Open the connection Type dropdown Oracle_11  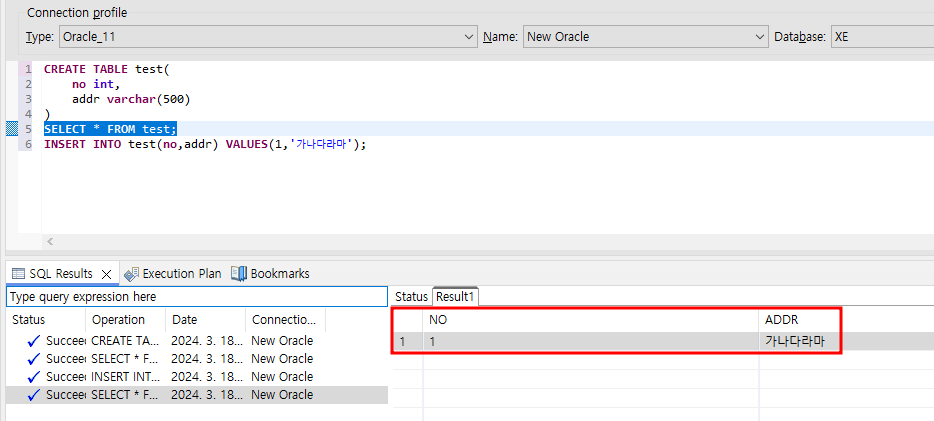point(268,36)
